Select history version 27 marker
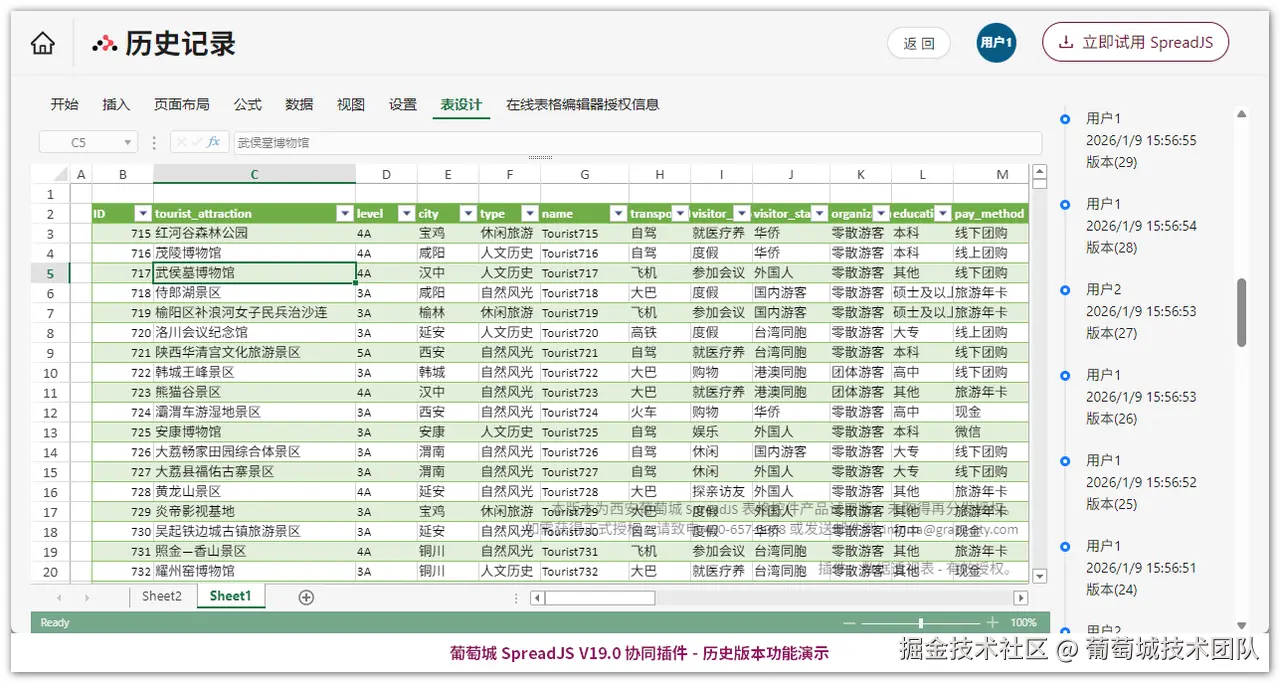 coord(1065,290)
